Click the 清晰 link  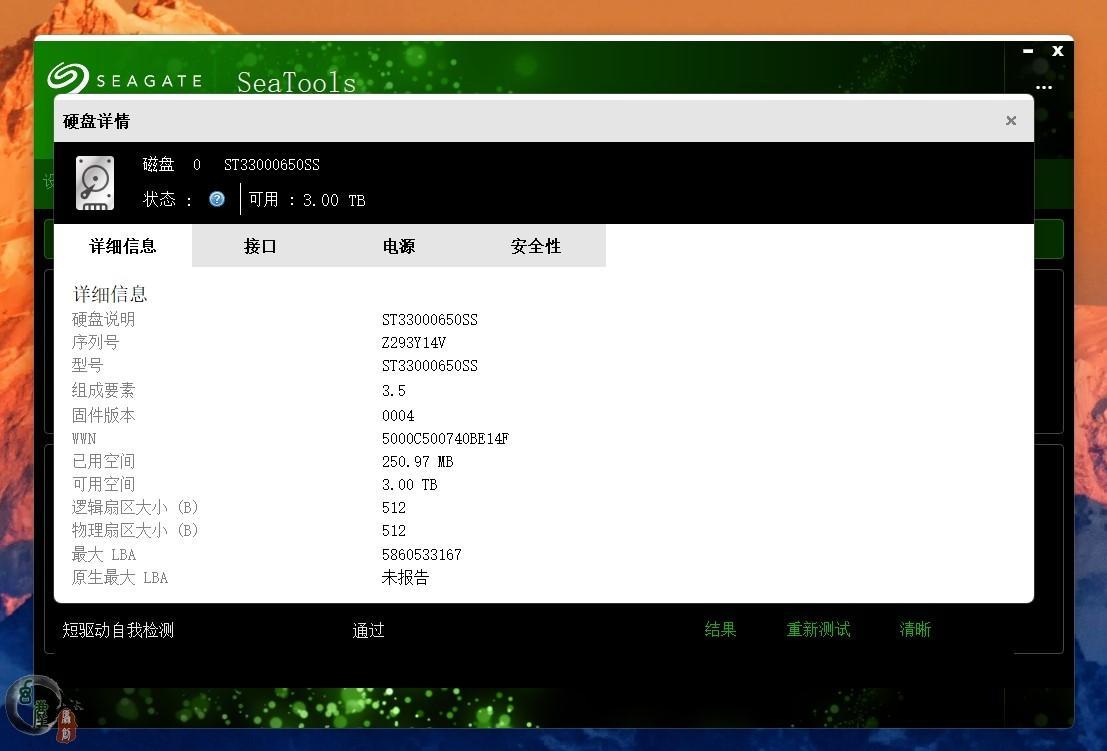(x=915, y=629)
